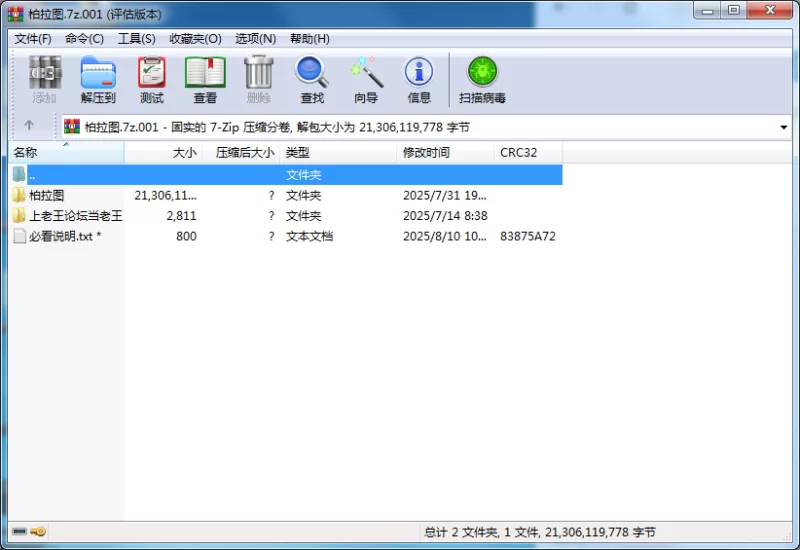Open the 帮助(H) menu
This screenshot has height=550, width=800.
[x=310, y=39]
